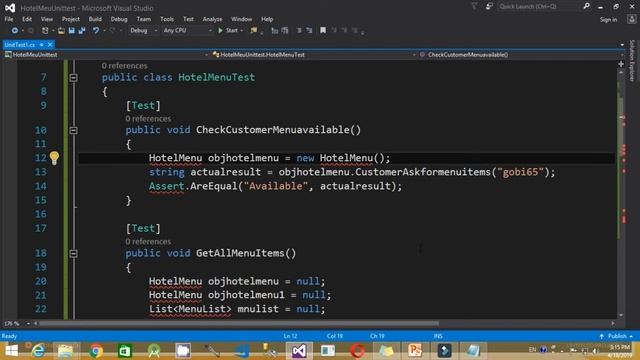The height and width of the screenshot is (360, 640).
Task: Click the references link above GetAllMenuItems
Action: [148, 242]
